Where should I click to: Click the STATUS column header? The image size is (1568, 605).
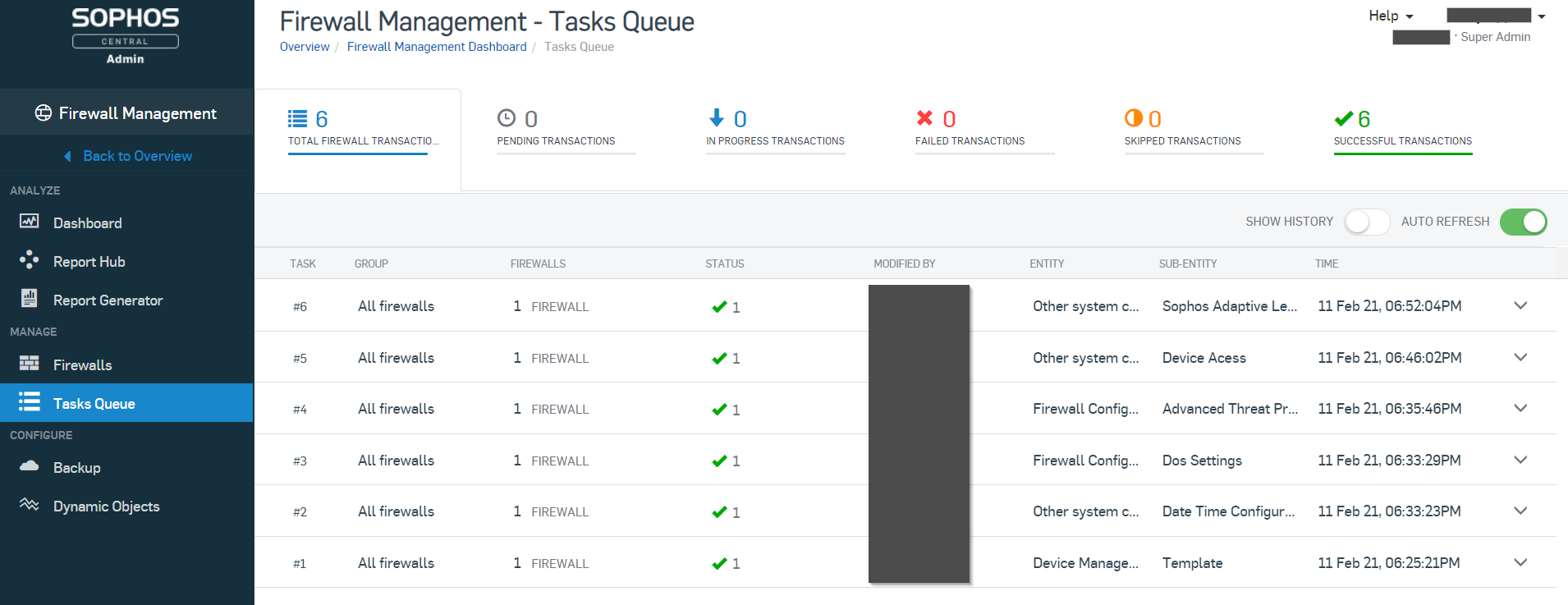[x=725, y=264]
